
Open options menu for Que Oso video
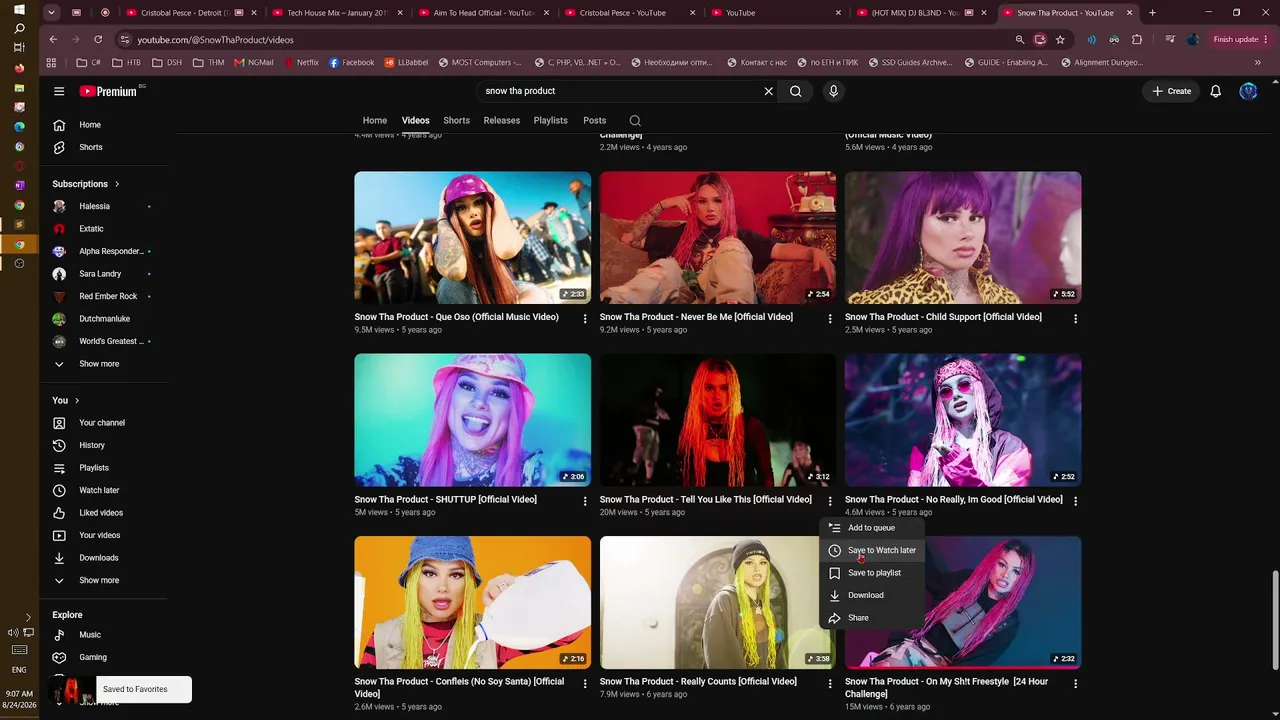tap(585, 319)
